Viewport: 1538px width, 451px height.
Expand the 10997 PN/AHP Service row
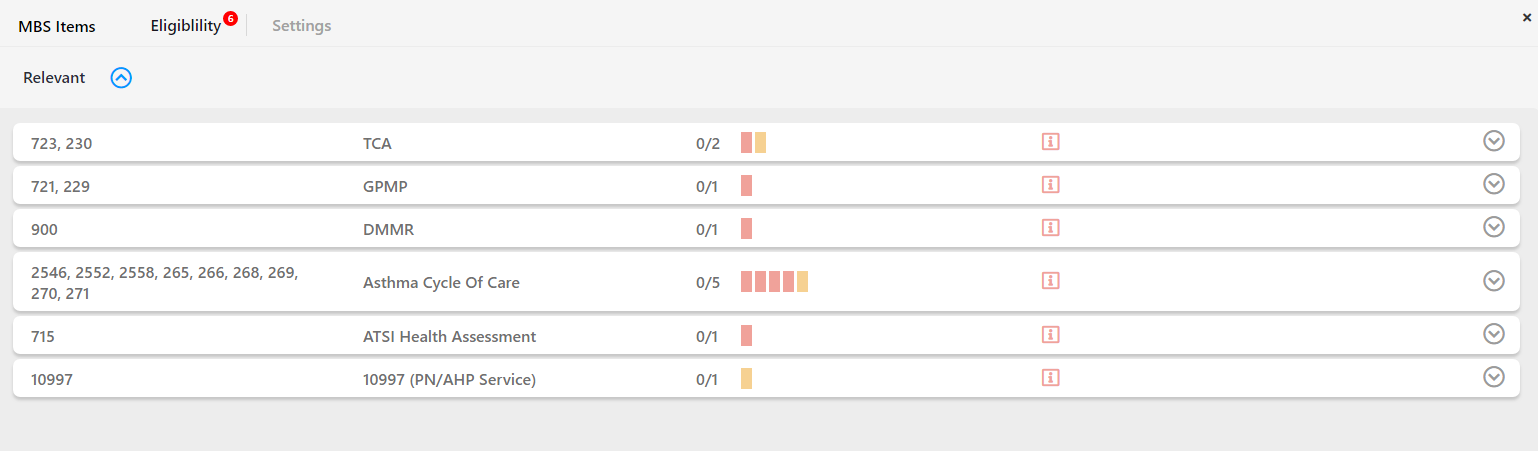click(x=1494, y=377)
